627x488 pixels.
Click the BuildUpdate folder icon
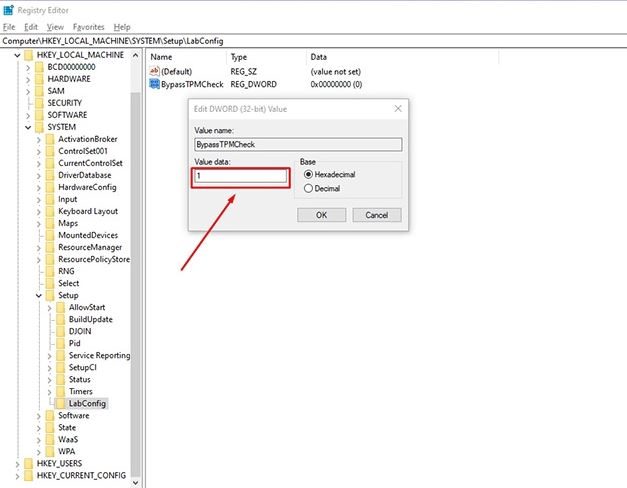tap(60, 319)
